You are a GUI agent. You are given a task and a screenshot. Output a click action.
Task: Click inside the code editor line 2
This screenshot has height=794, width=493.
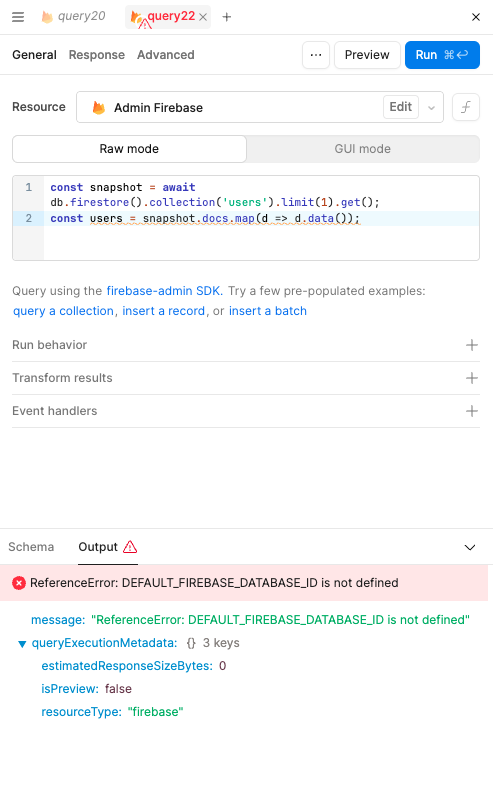click(261, 218)
